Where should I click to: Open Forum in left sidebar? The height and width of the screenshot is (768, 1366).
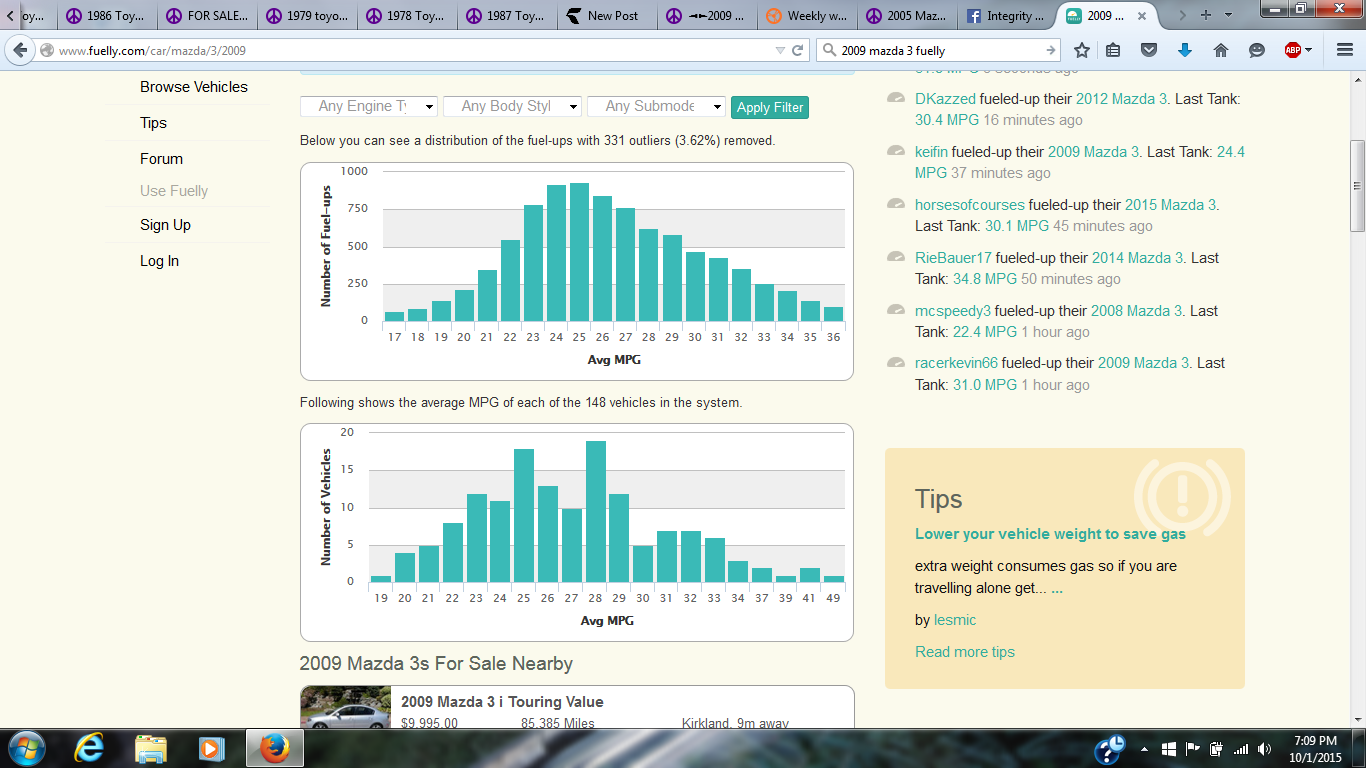161,159
